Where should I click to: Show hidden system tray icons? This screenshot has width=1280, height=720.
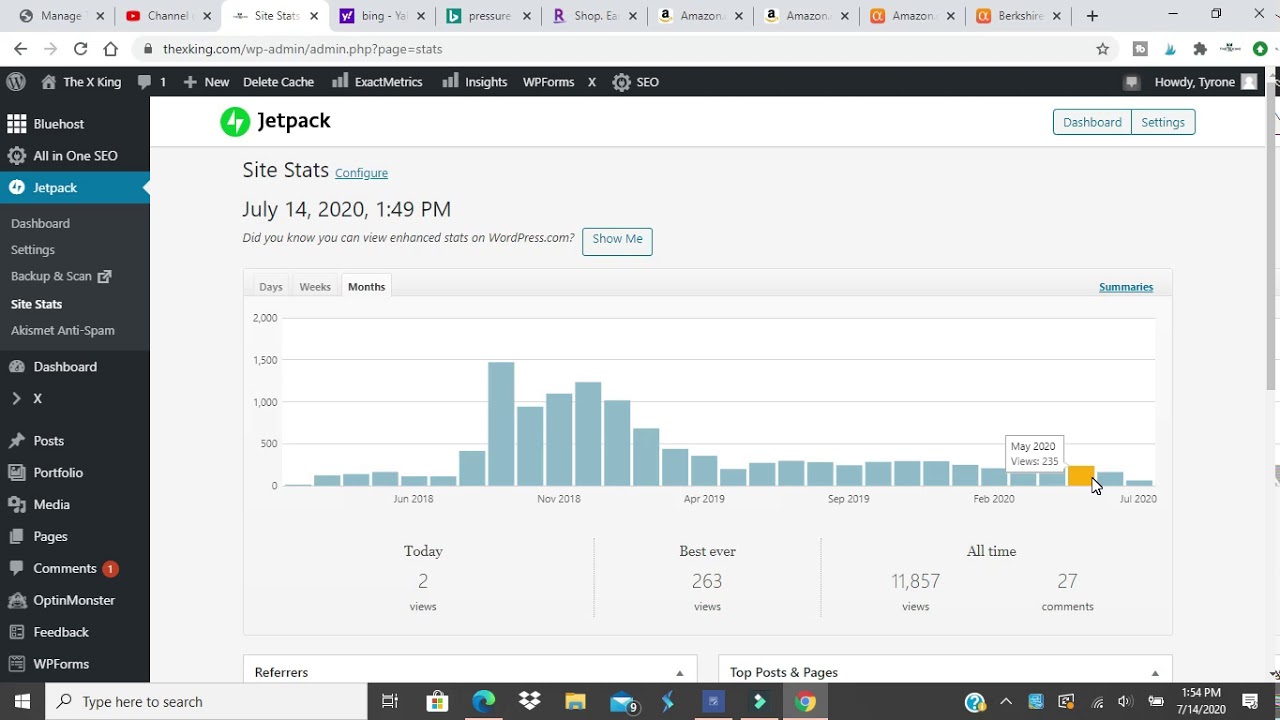pos(1006,702)
